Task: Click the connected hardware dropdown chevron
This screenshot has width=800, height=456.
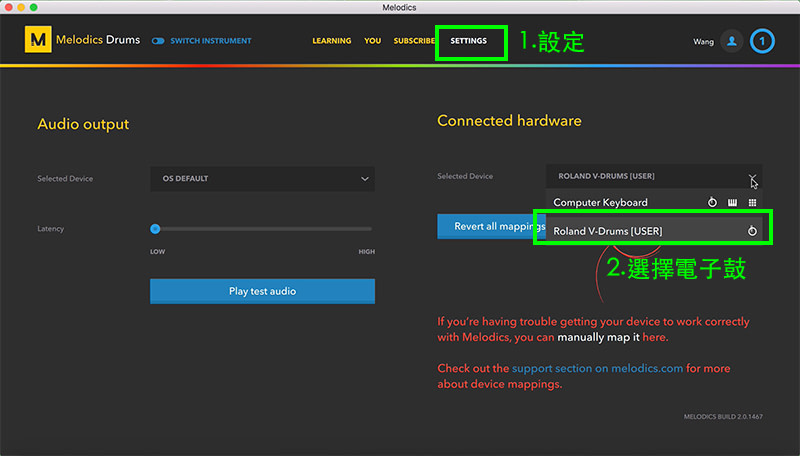Action: (x=753, y=177)
